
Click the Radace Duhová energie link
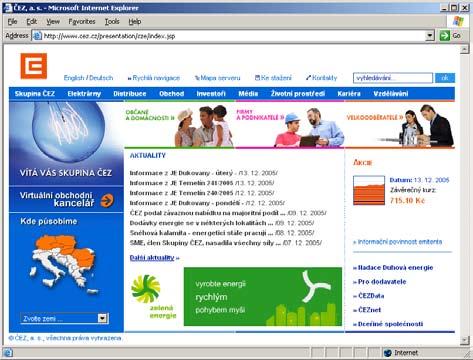[393, 267]
